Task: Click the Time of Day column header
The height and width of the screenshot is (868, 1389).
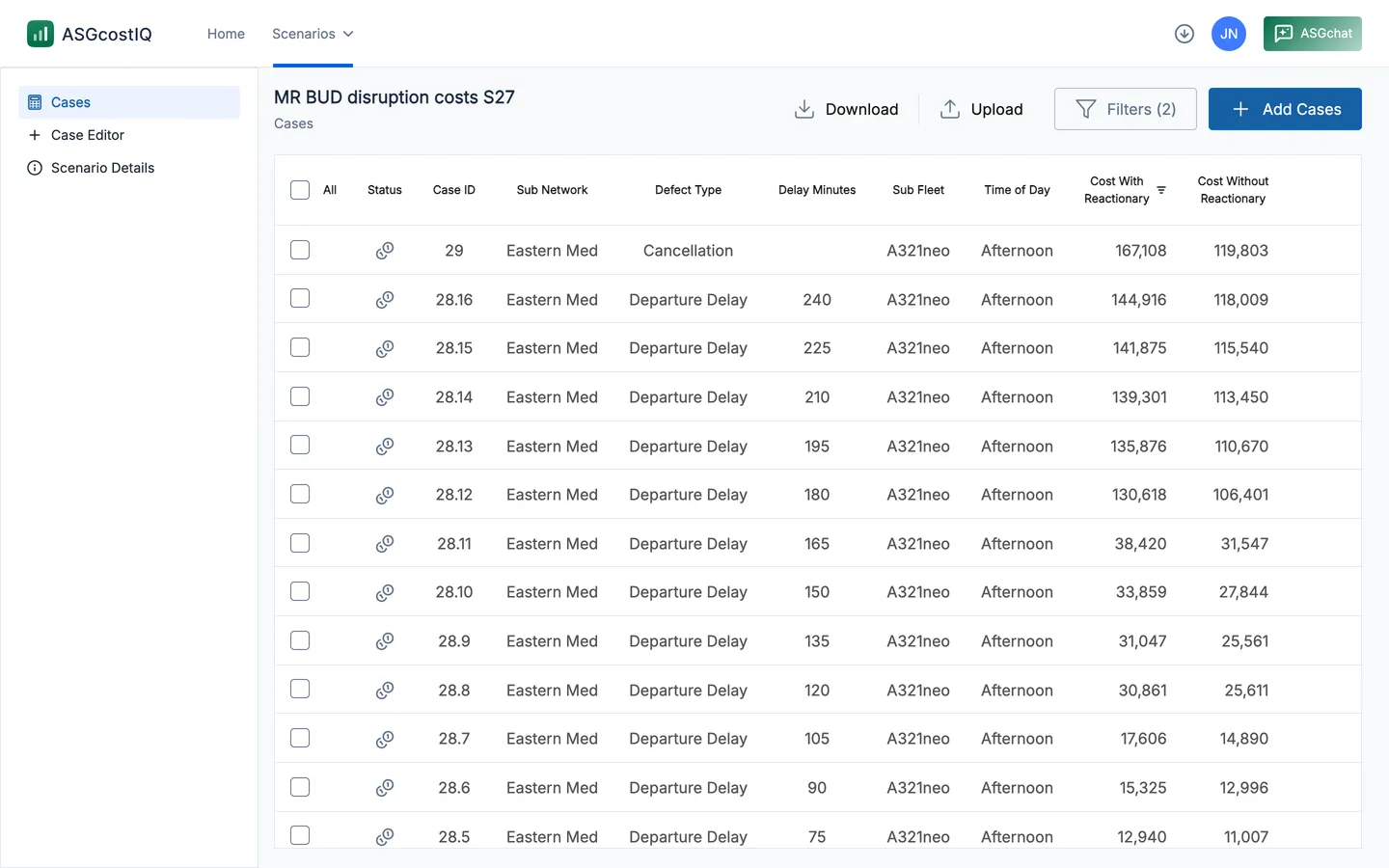Action: coord(1017,190)
